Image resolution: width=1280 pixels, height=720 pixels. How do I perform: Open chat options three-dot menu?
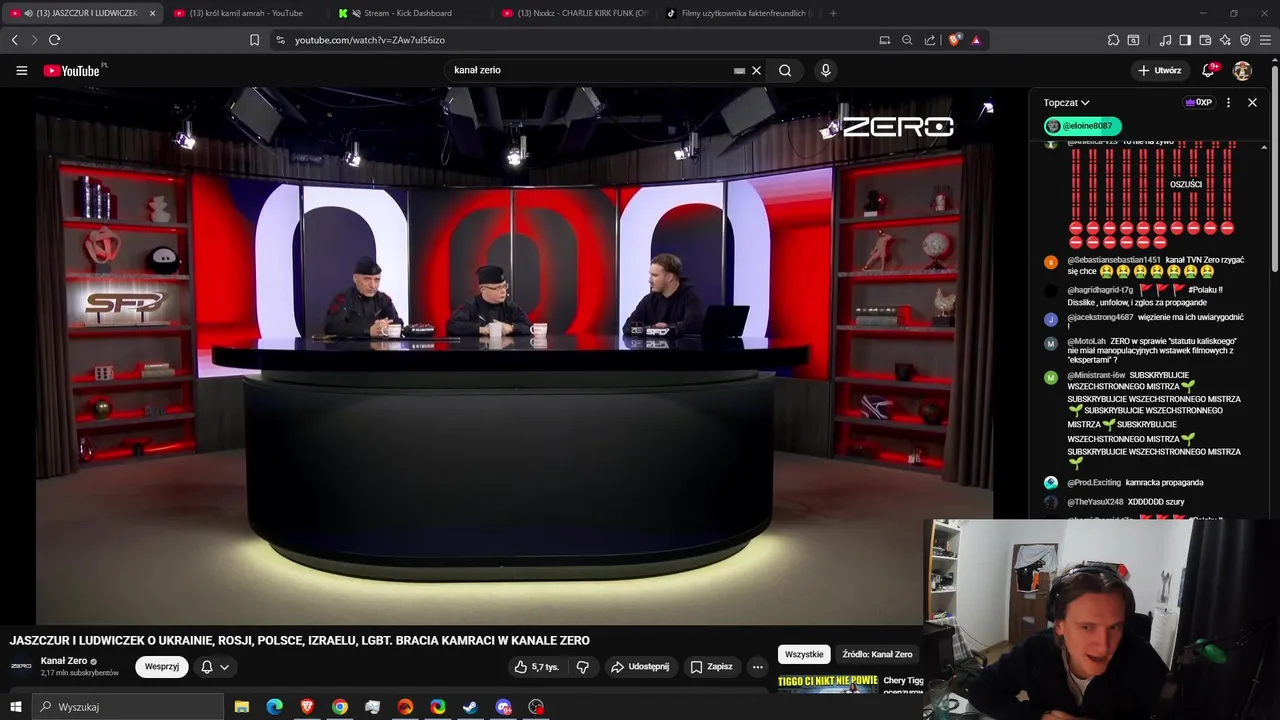(x=1228, y=102)
